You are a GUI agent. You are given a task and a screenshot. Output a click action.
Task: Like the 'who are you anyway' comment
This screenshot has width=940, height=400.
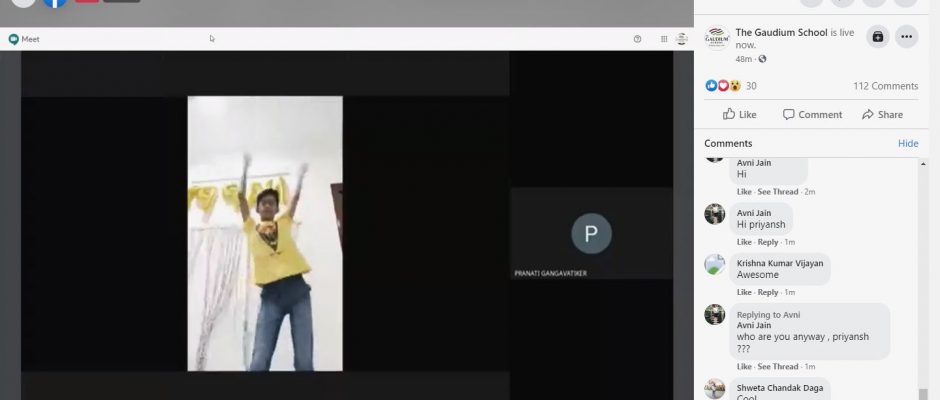pos(744,366)
